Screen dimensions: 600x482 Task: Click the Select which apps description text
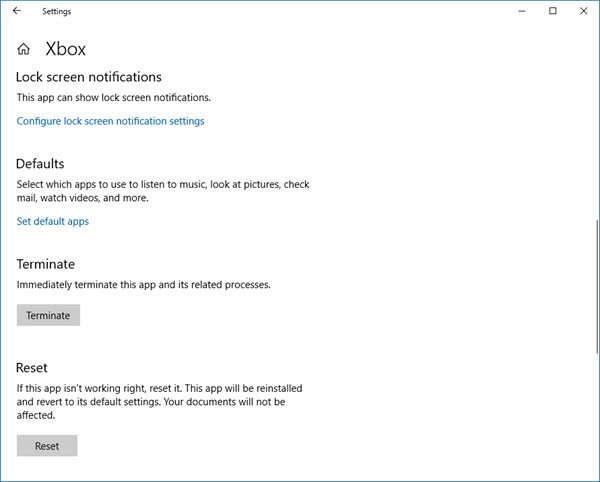click(163, 191)
